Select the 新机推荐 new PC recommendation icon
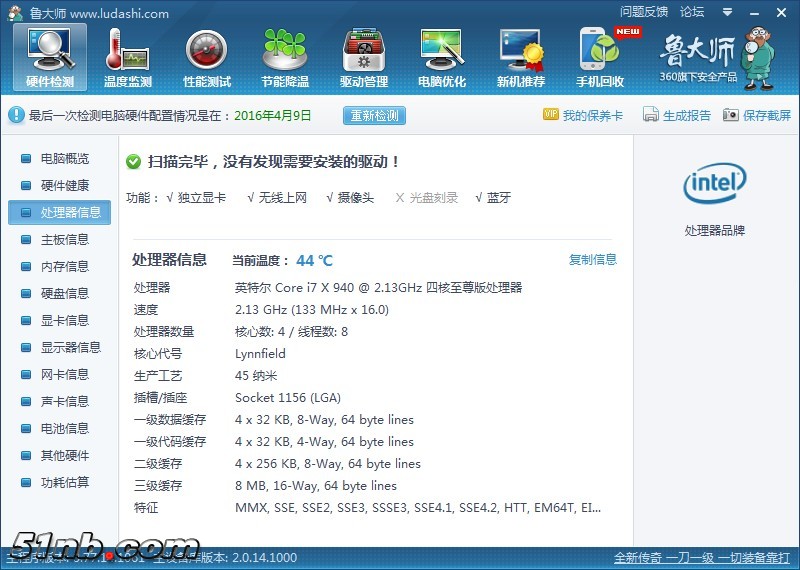 (x=521, y=57)
